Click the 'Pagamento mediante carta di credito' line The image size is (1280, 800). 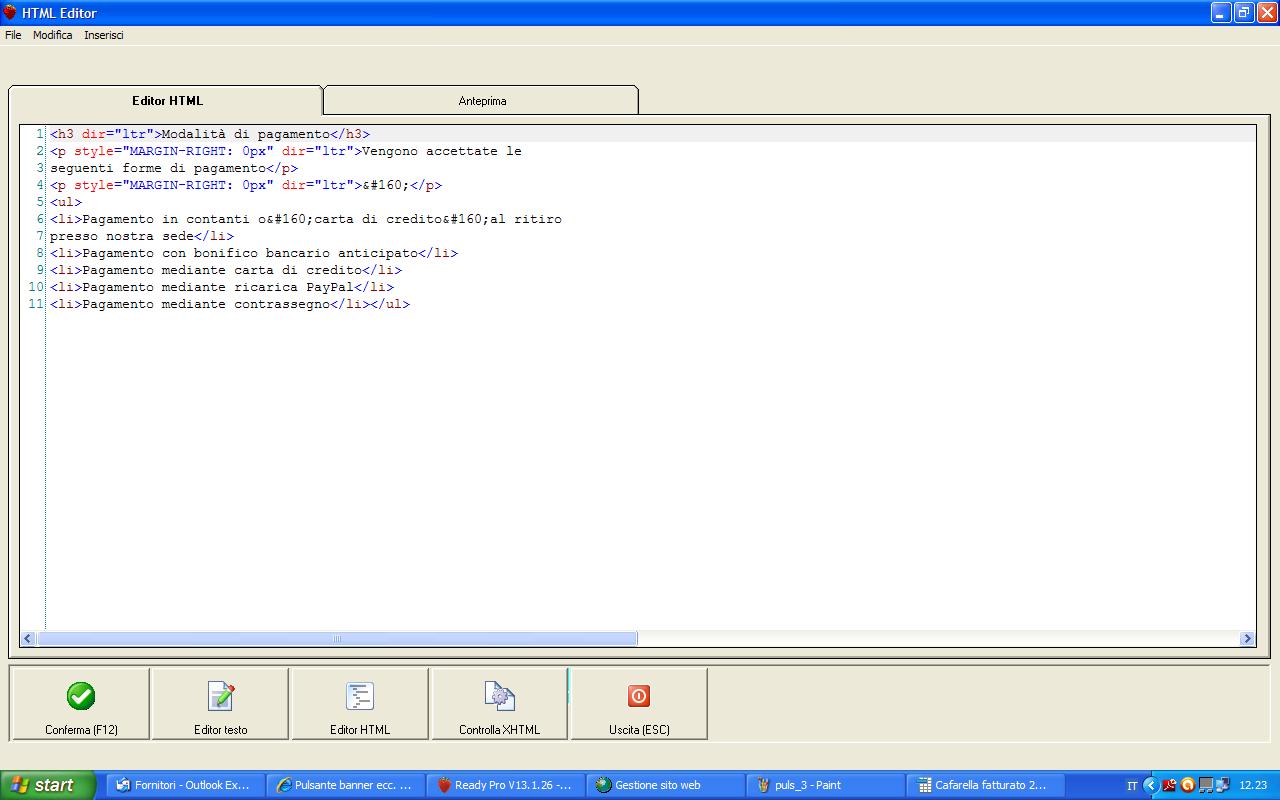click(x=226, y=270)
